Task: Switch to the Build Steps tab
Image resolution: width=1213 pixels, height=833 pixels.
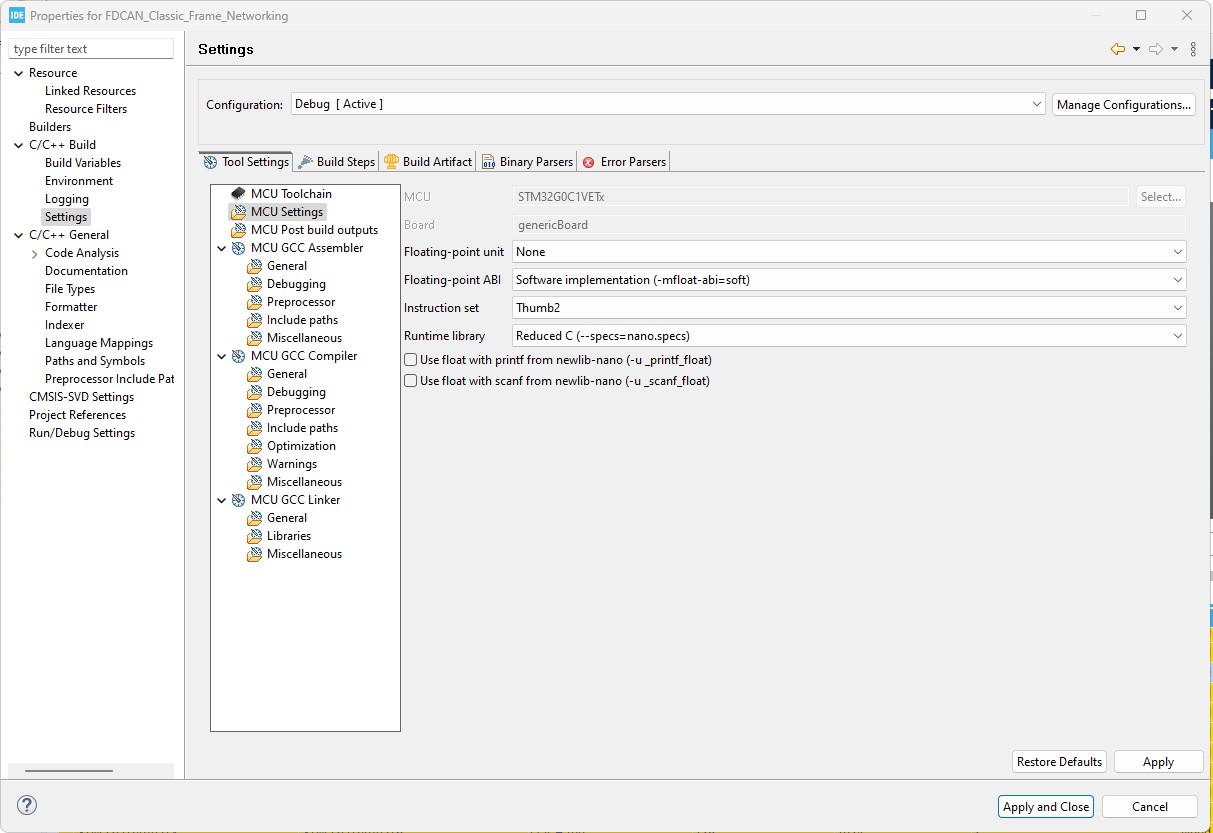Action: click(x=336, y=161)
